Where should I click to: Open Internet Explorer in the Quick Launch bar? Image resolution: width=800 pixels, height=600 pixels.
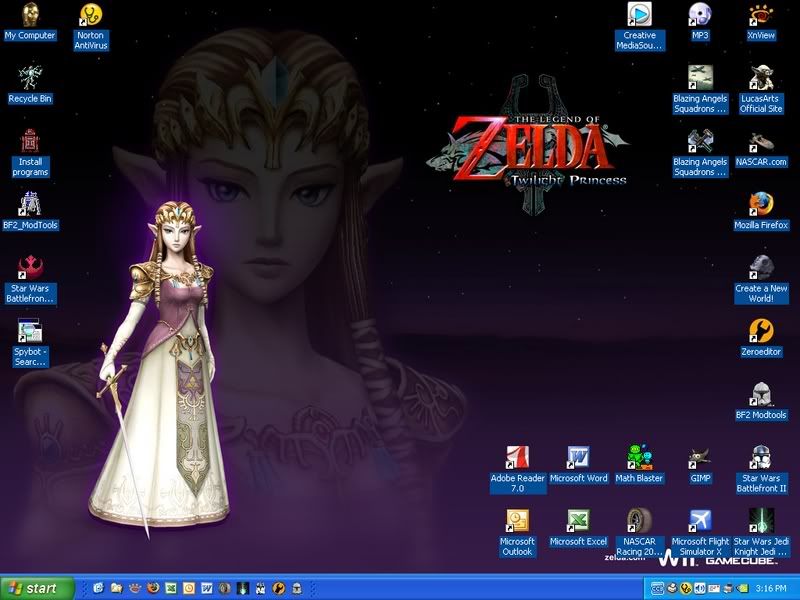[98, 588]
